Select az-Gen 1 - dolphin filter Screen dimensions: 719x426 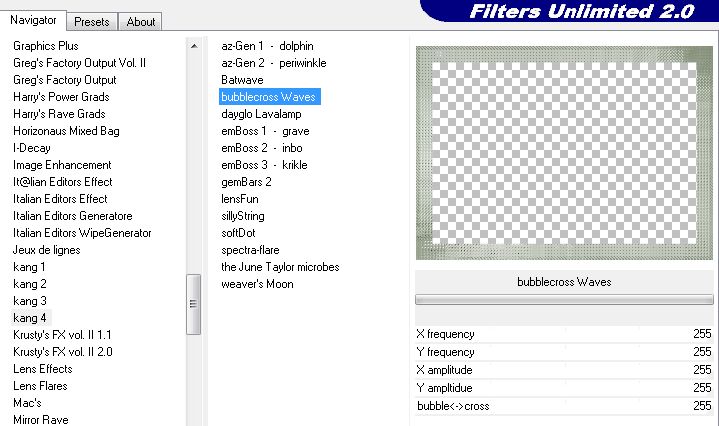click(x=267, y=46)
